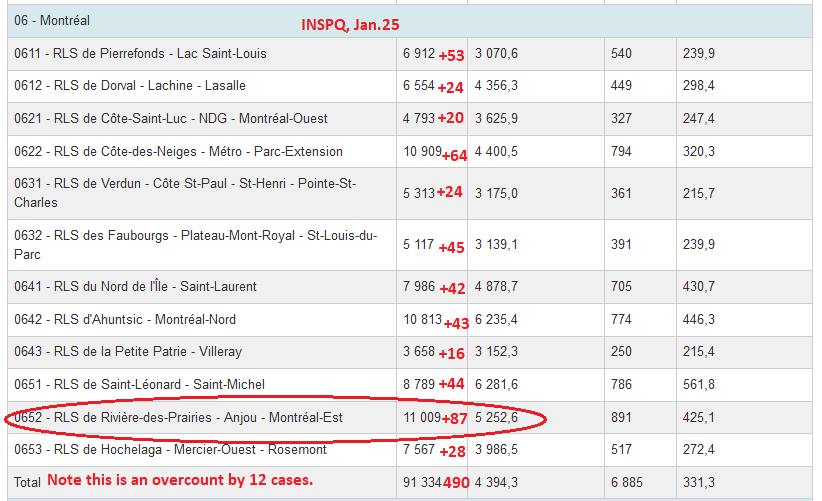Click total rate value '4 394,3'
This screenshot has width=822, height=501.
pos(496,482)
